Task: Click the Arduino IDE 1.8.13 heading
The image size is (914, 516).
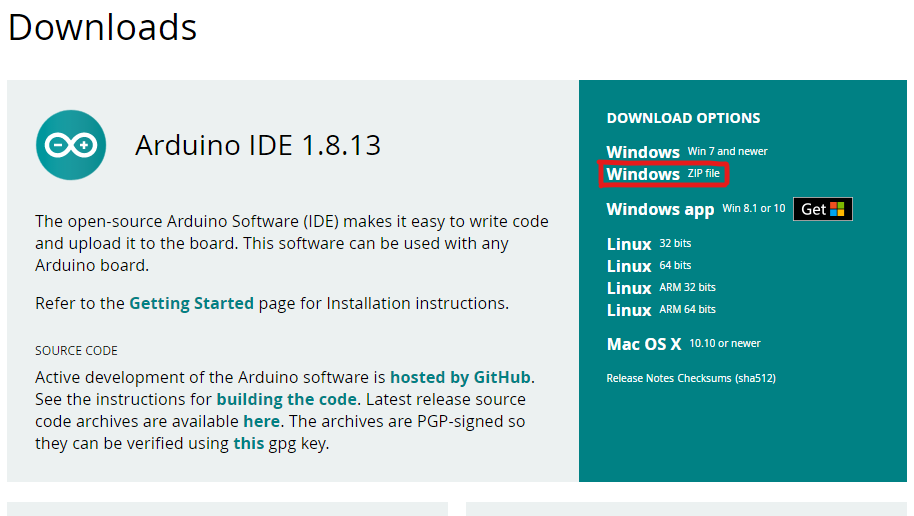Action: click(258, 145)
